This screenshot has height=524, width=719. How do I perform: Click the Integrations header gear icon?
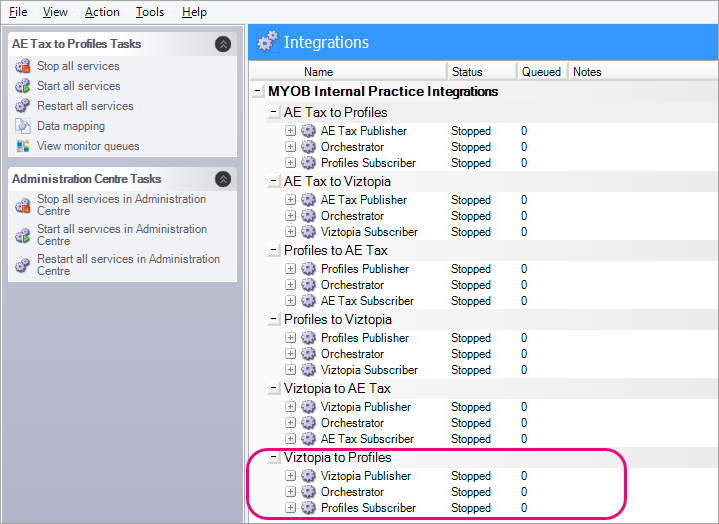point(267,42)
